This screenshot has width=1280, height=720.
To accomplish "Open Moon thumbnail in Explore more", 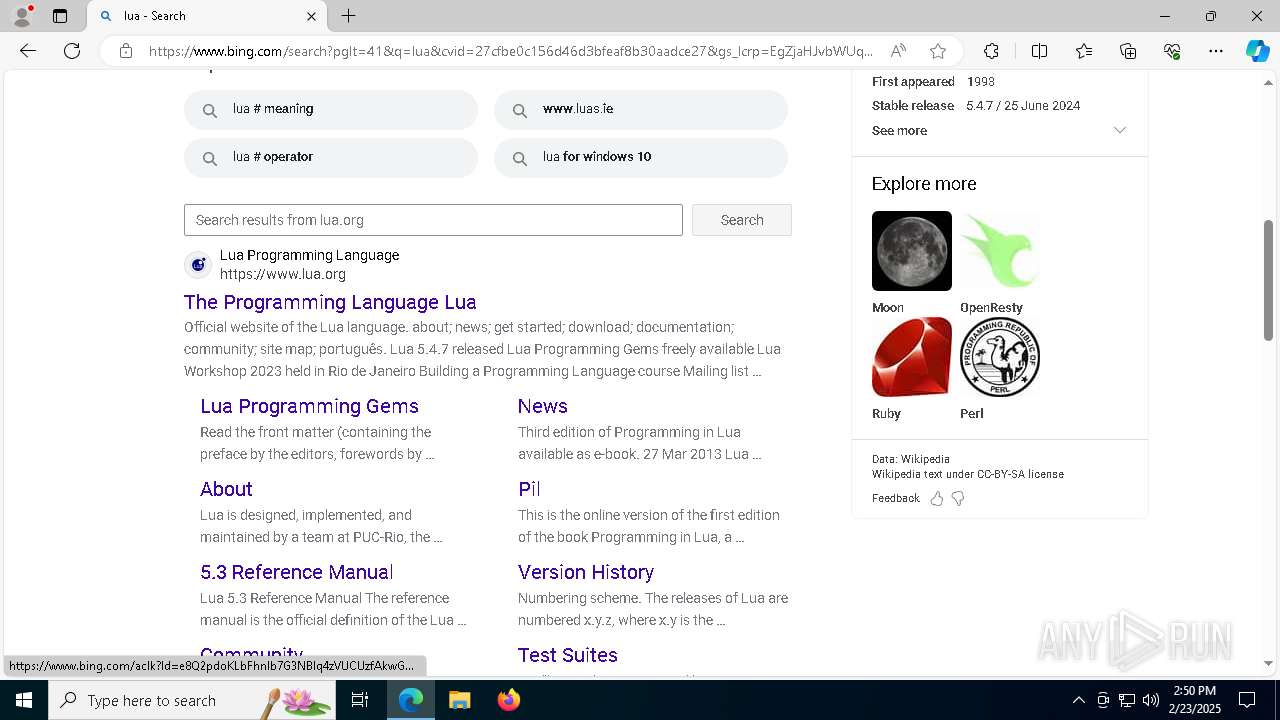I will tap(912, 251).
